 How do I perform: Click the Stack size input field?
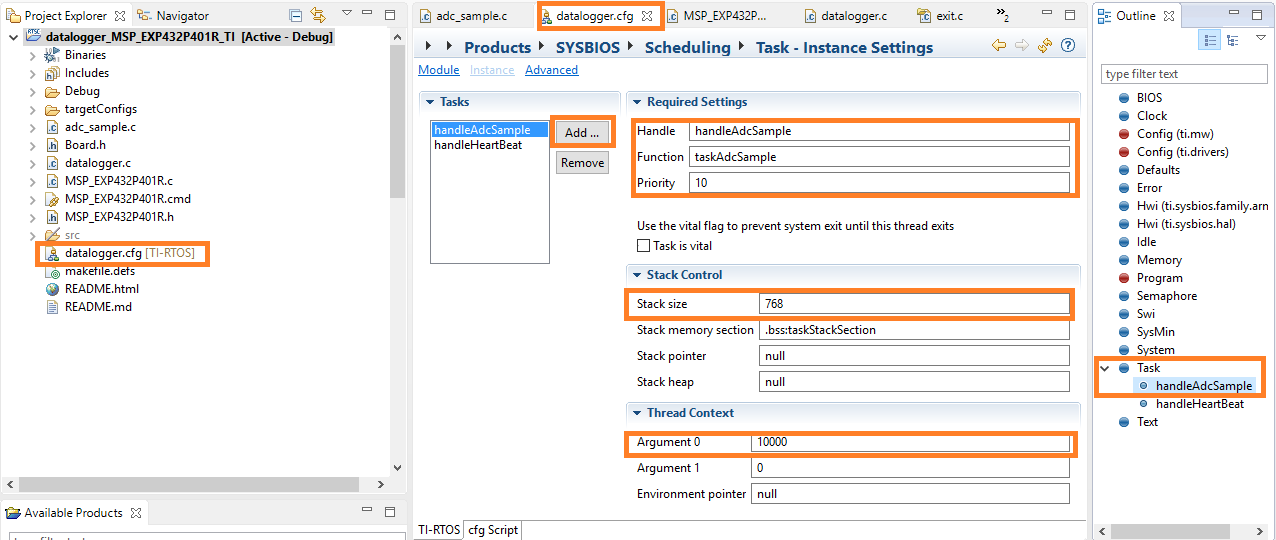914,304
